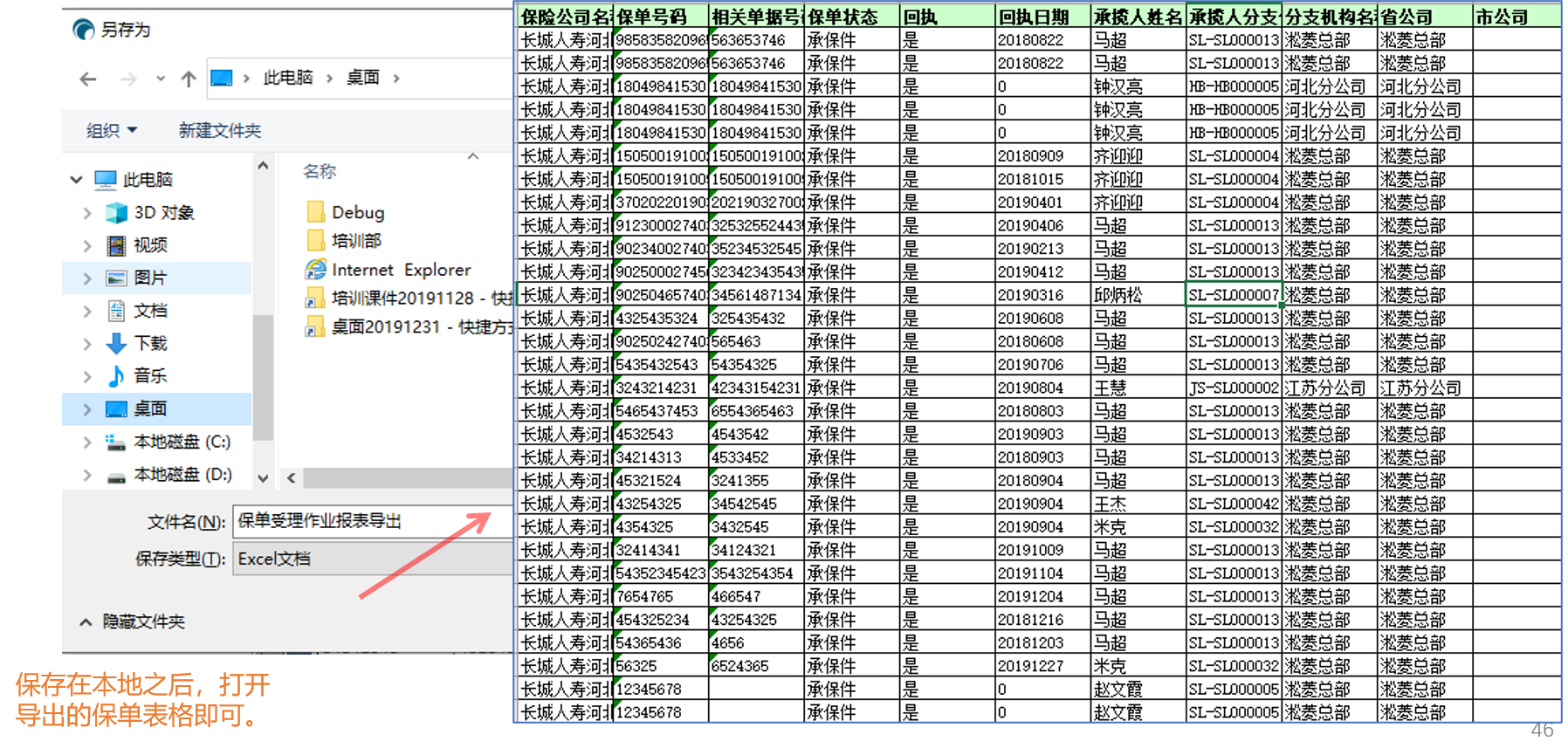The image size is (1568, 755).
Task: Open recent locations dropdown arrow
Action: [161, 79]
